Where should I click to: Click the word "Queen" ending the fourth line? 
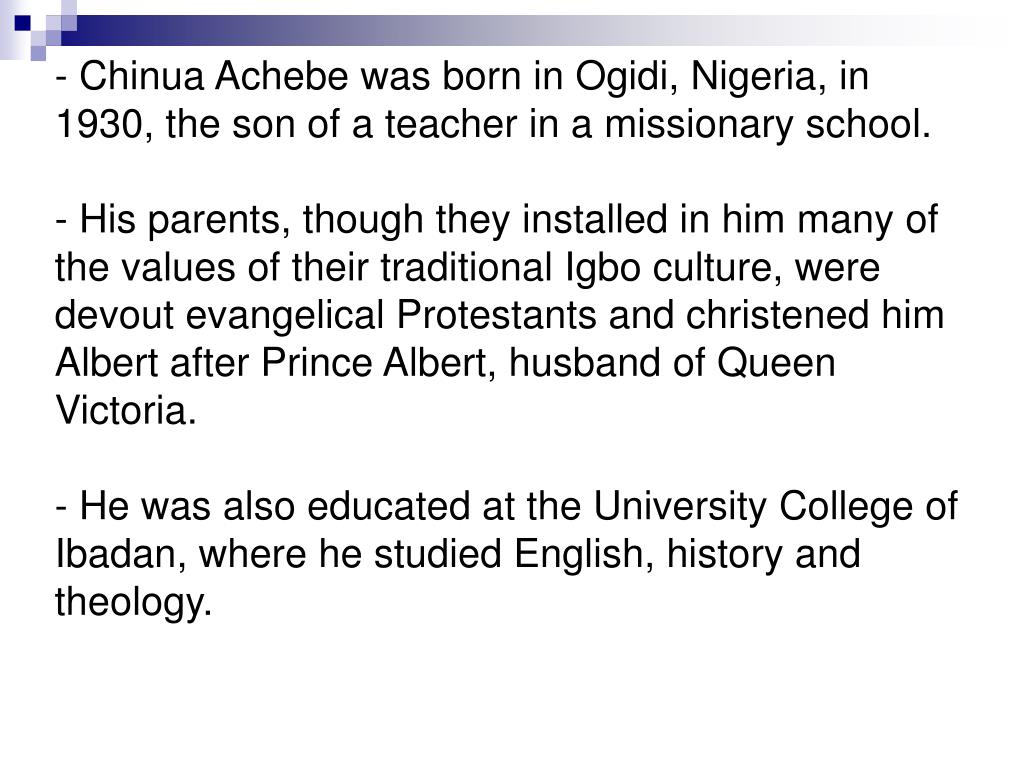pyautogui.click(x=776, y=363)
